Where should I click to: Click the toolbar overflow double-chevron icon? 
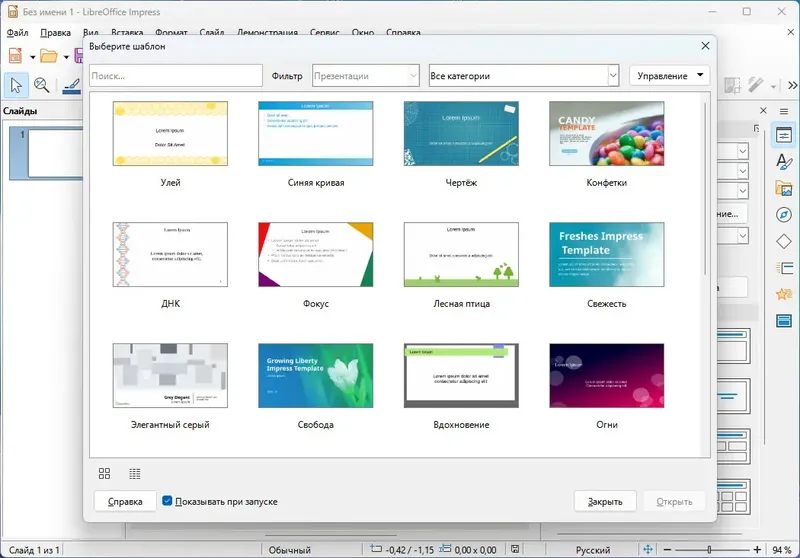pos(792,86)
